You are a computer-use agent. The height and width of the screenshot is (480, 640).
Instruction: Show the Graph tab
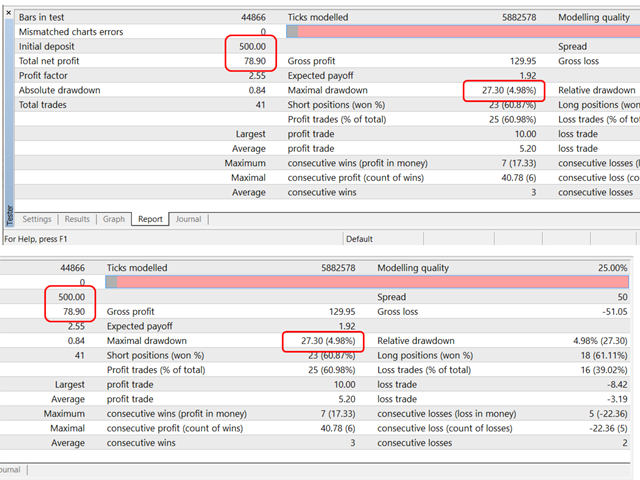tap(114, 219)
